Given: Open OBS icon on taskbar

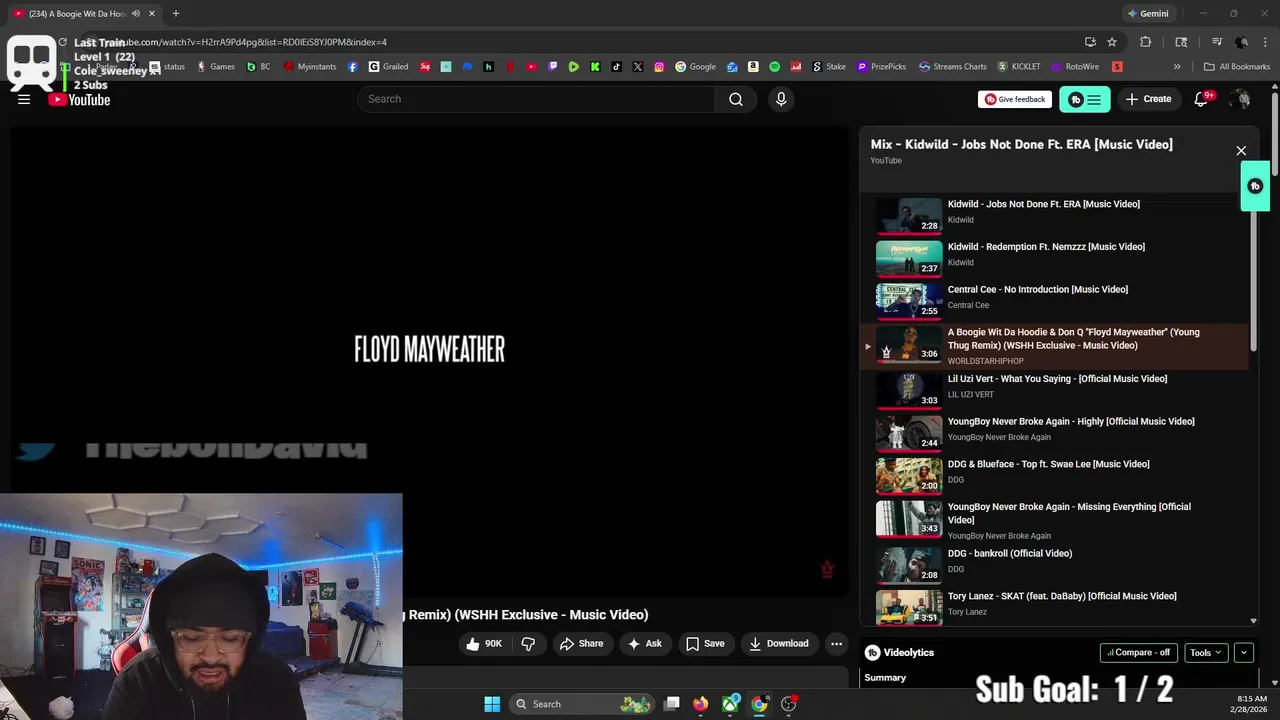Looking at the screenshot, I should click(789, 704).
